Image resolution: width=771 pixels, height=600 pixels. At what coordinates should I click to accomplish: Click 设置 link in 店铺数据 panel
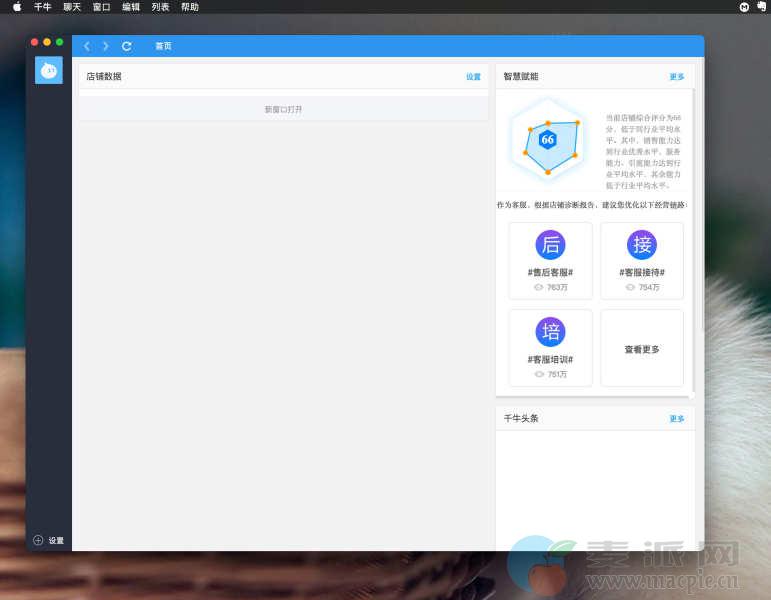[473, 77]
